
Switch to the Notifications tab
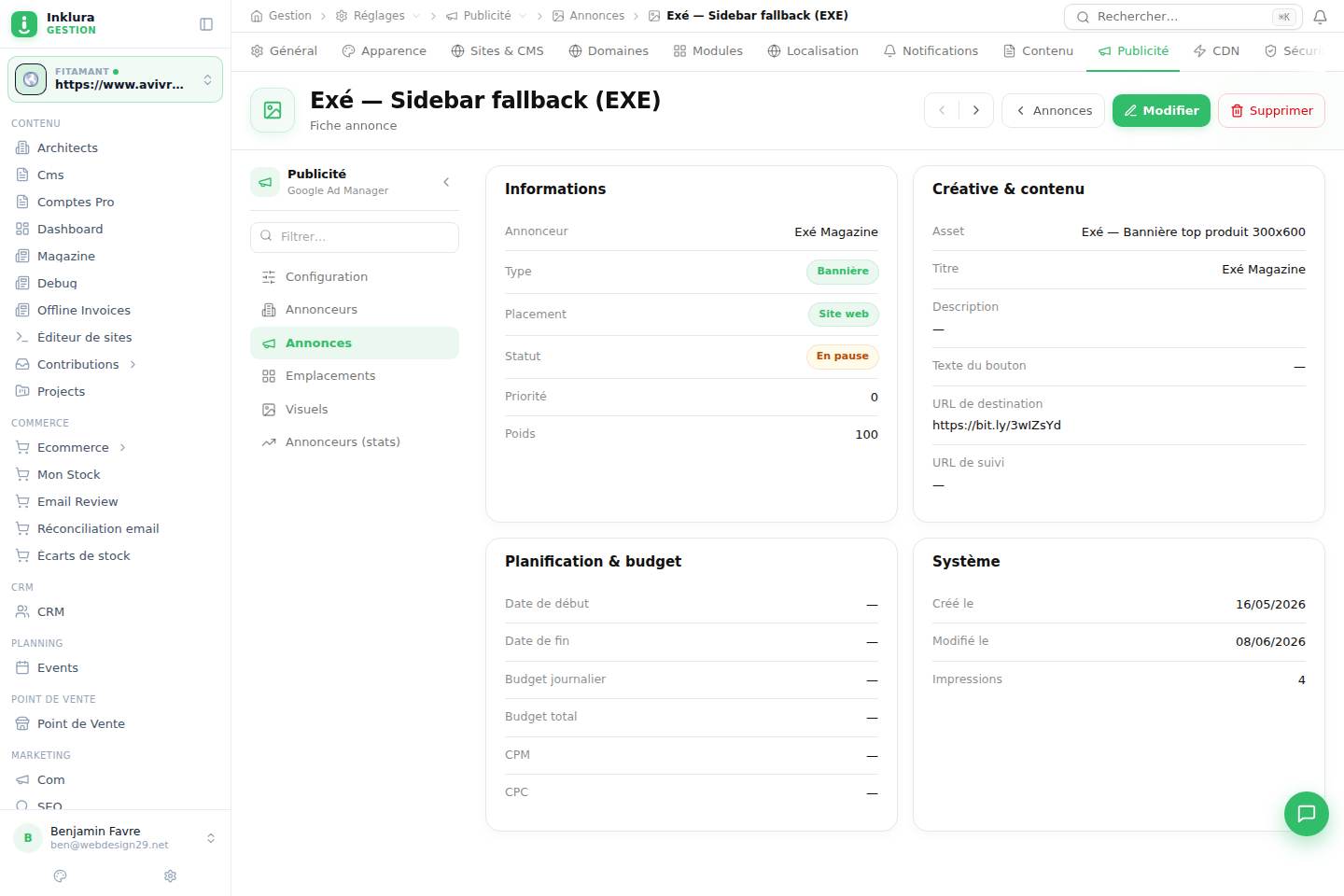pos(931,51)
